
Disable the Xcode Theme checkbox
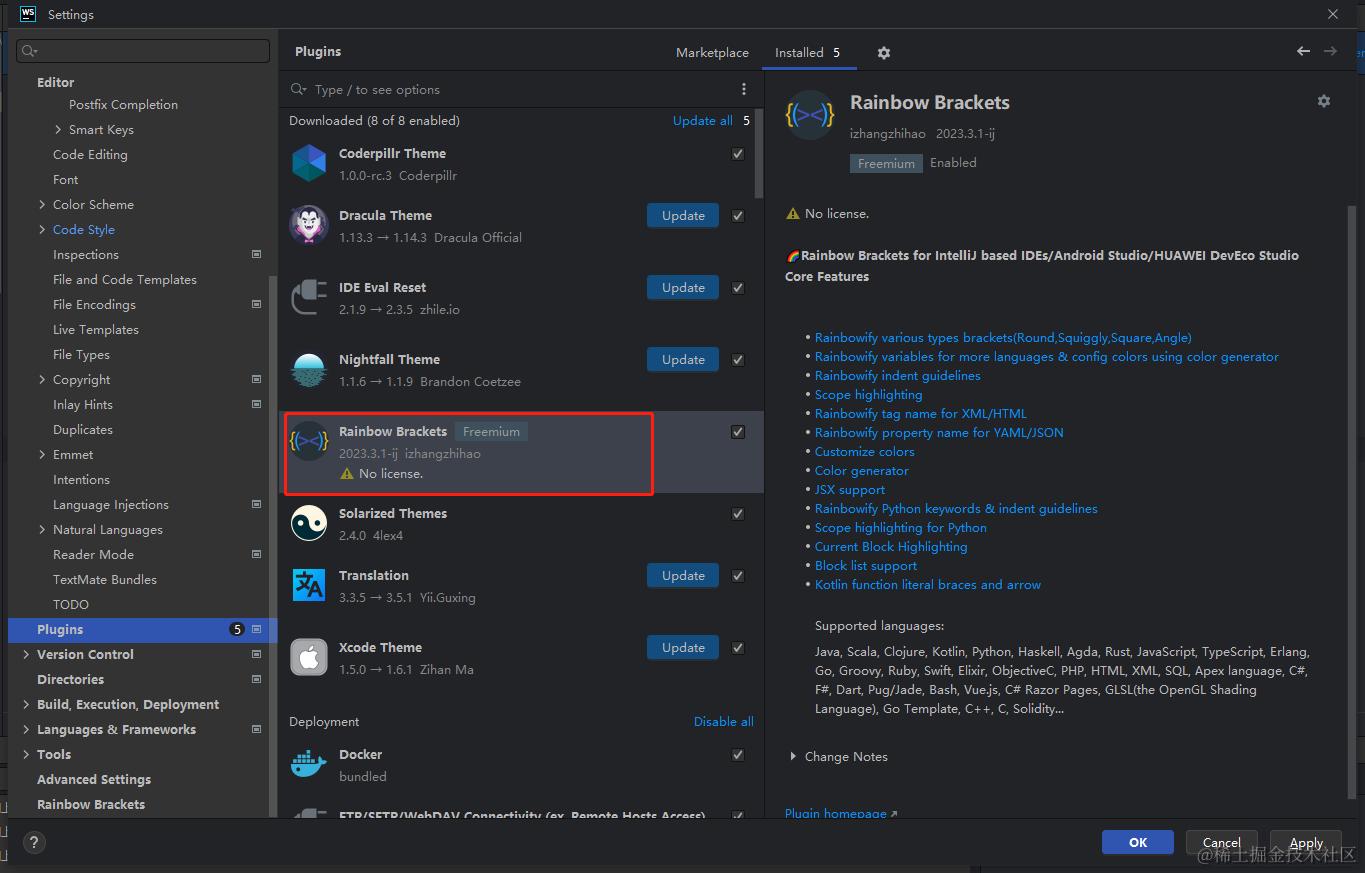pos(738,648)
